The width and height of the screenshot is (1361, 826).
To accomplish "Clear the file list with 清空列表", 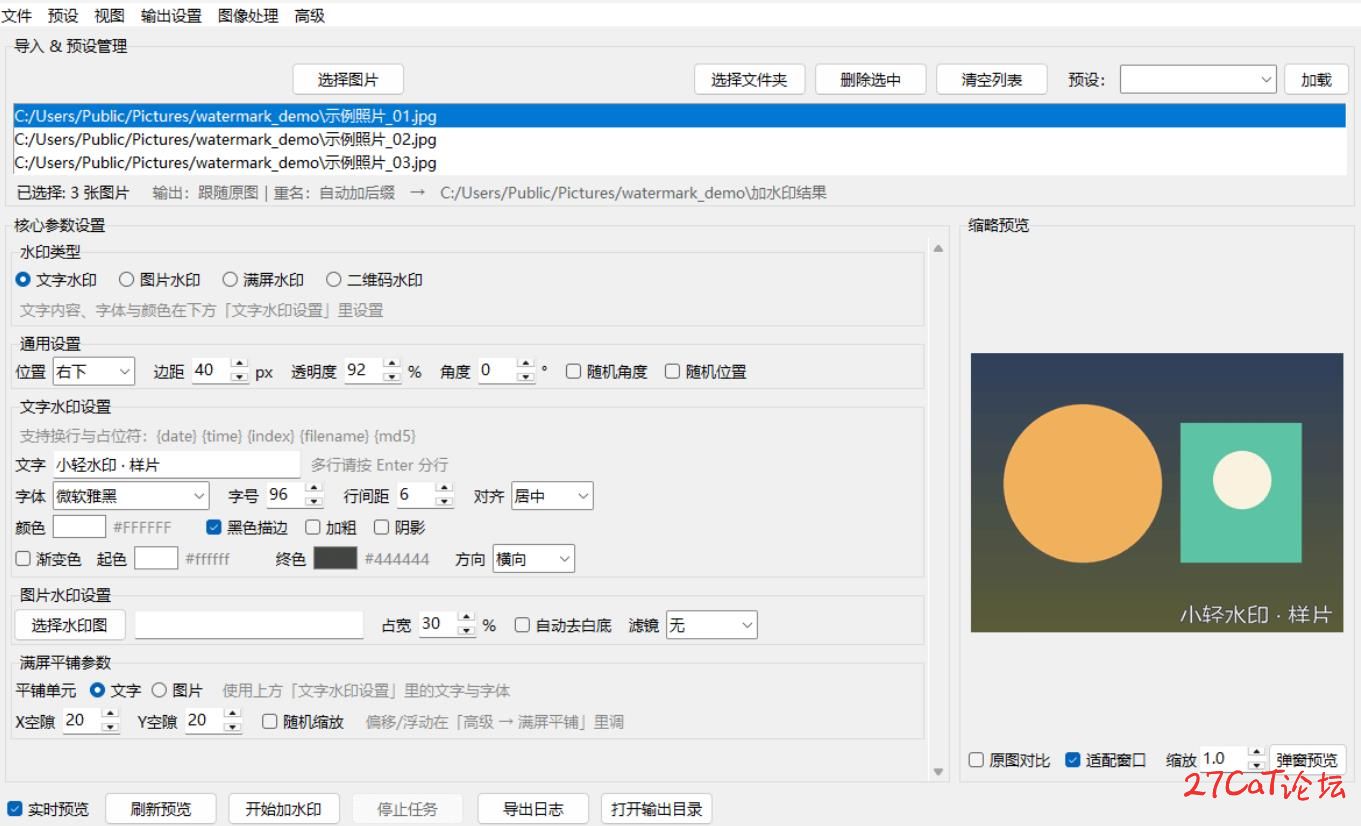I will [992, 80].
